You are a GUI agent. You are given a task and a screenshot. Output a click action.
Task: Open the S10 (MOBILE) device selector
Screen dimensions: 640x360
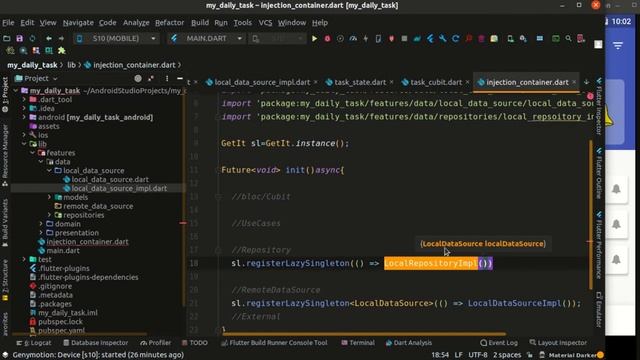tap(116, 38)
